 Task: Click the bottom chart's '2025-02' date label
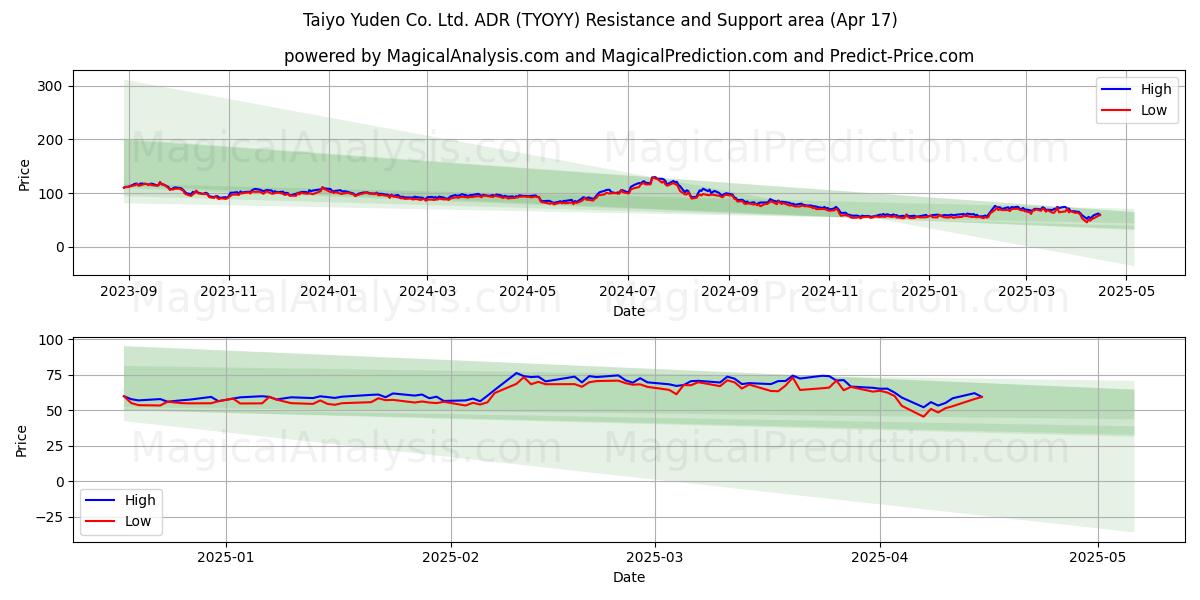(x=451, y=558)
